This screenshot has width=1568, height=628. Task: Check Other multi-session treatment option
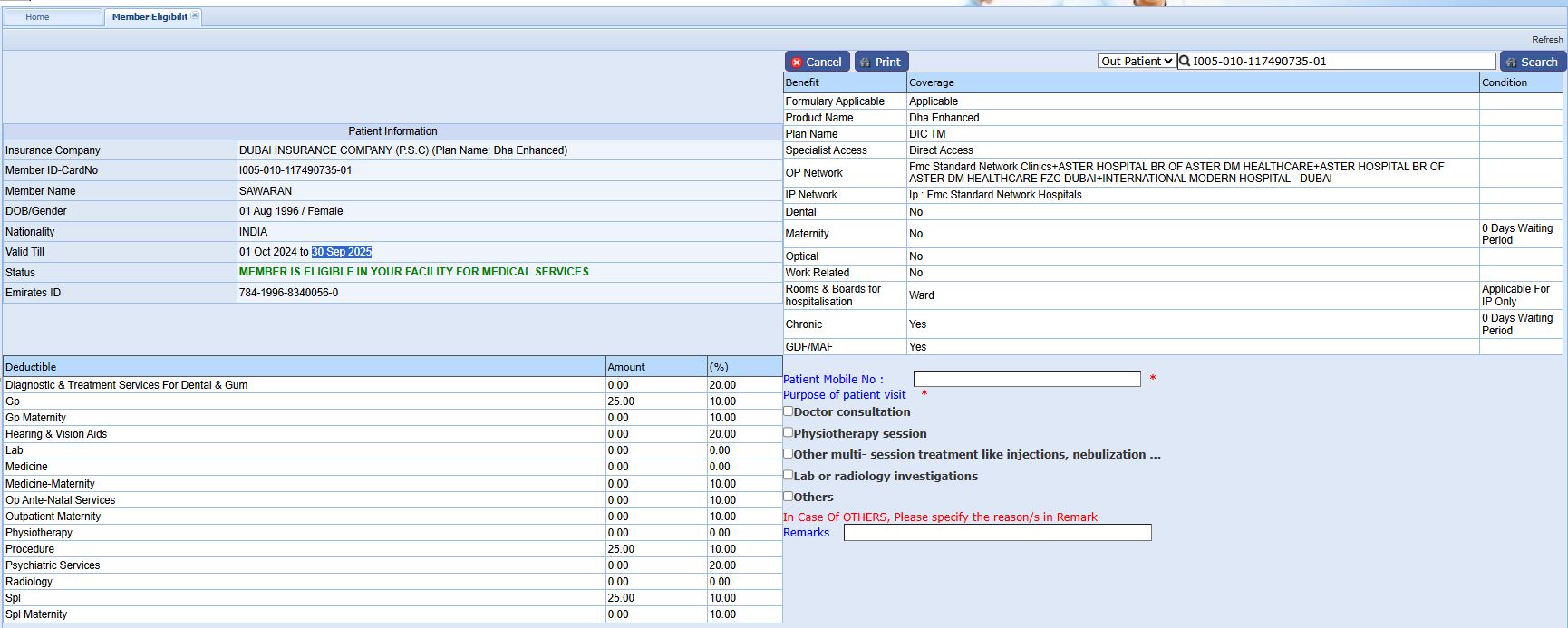pos(789,454)
